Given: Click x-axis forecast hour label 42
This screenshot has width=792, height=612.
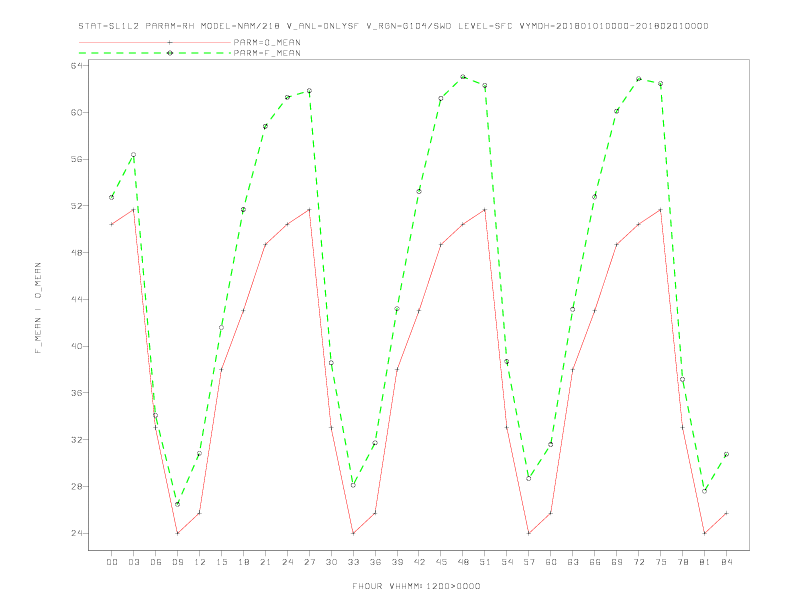Looking at the screenshot, I should (x=419, y=562).
